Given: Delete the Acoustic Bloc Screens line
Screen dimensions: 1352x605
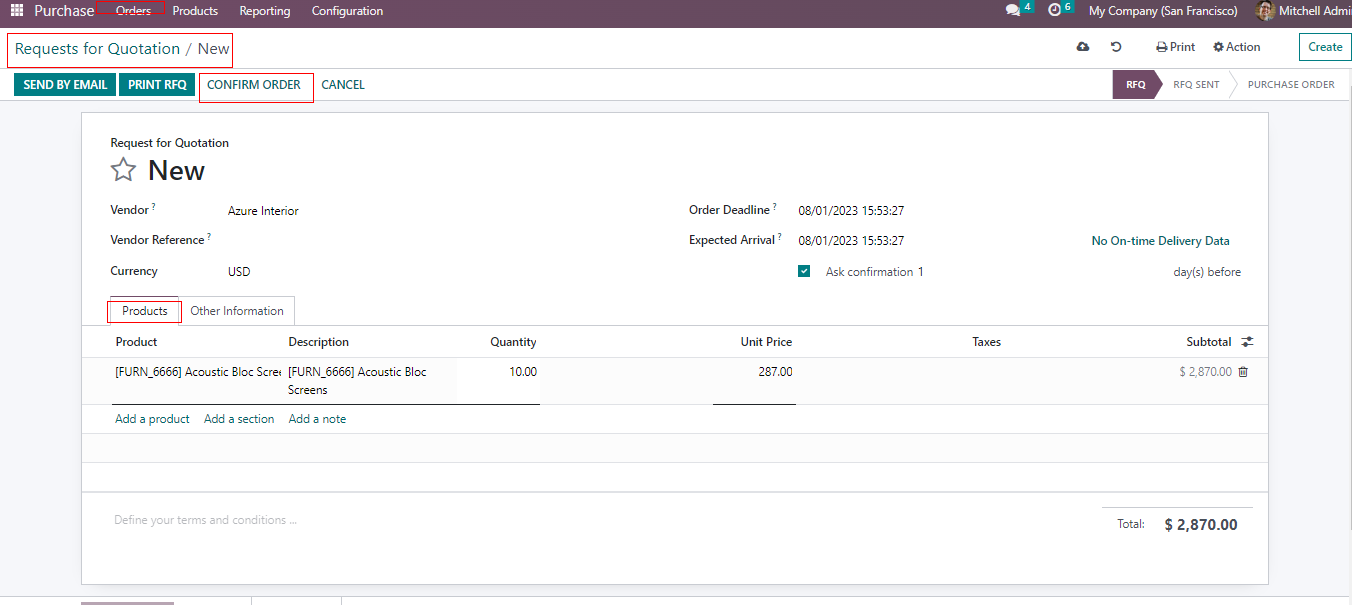Looking at the screenshot, I should coord(1243,372).
